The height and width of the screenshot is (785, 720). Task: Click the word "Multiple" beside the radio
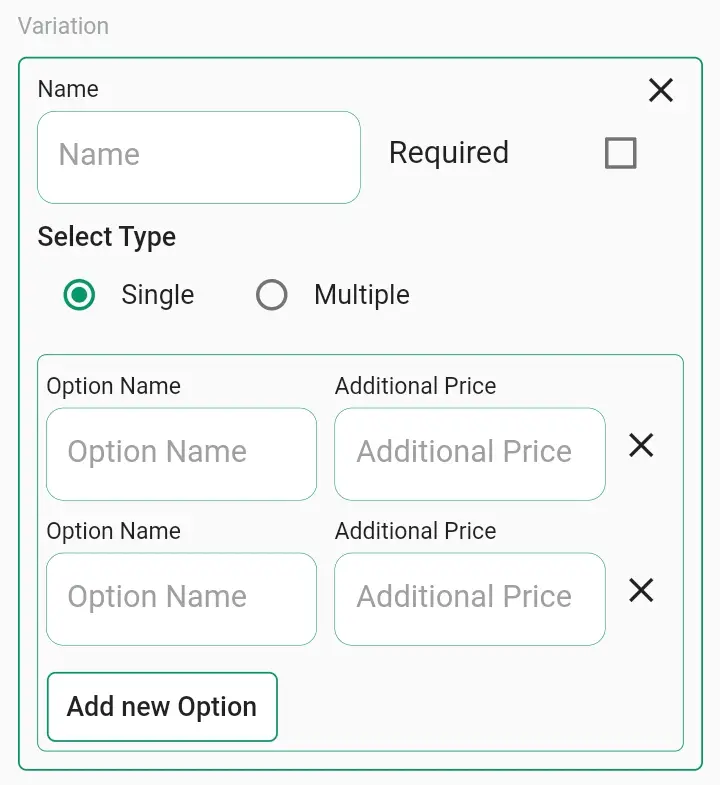tap(362, 294)
